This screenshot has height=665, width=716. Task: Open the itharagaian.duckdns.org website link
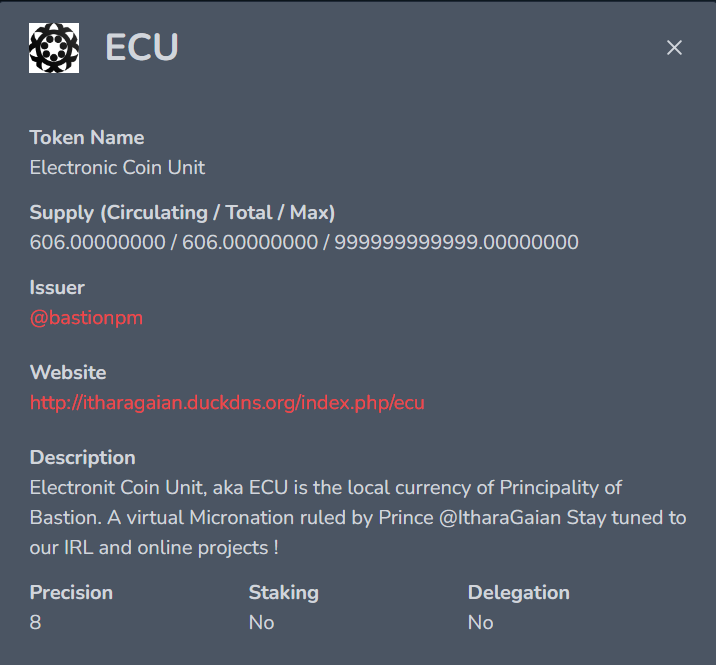(227, 403)
